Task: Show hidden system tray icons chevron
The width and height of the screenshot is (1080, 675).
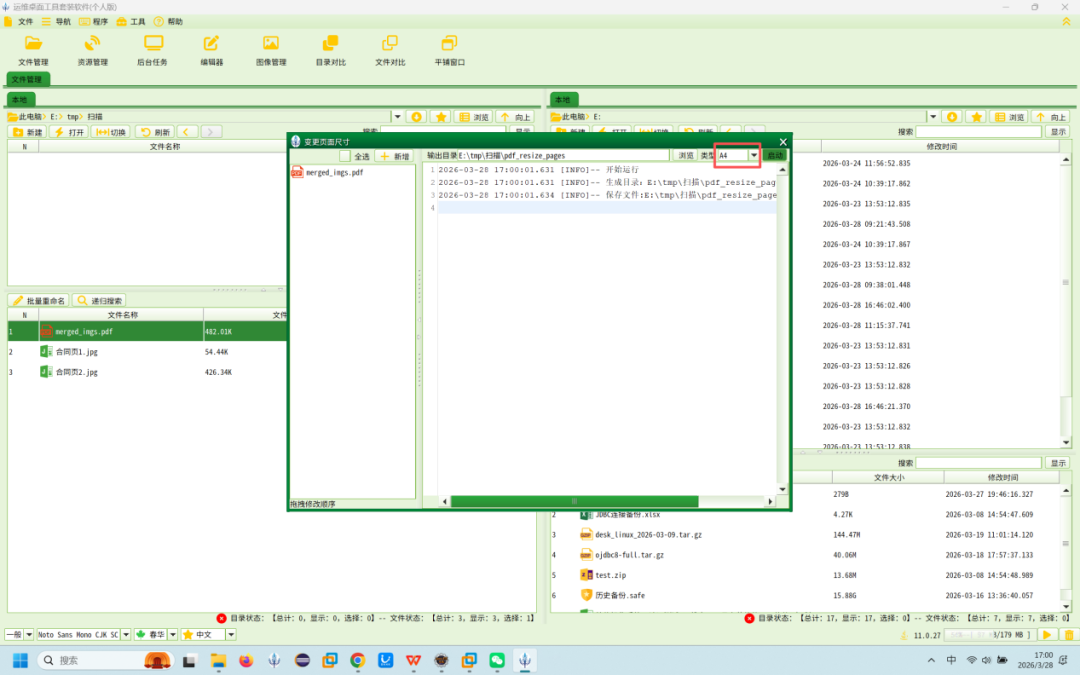Action: click(x=931, y=660)
